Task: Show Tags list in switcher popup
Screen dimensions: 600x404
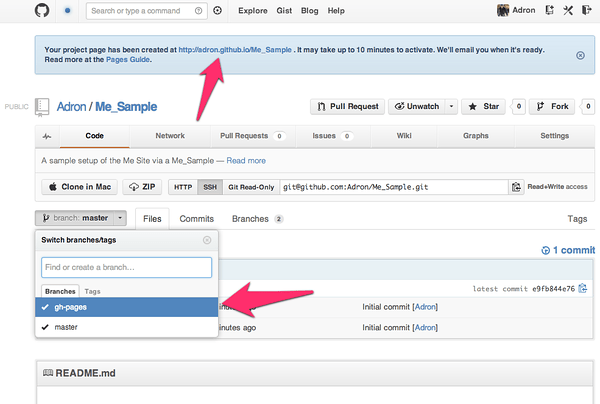Action: [92, 292]
